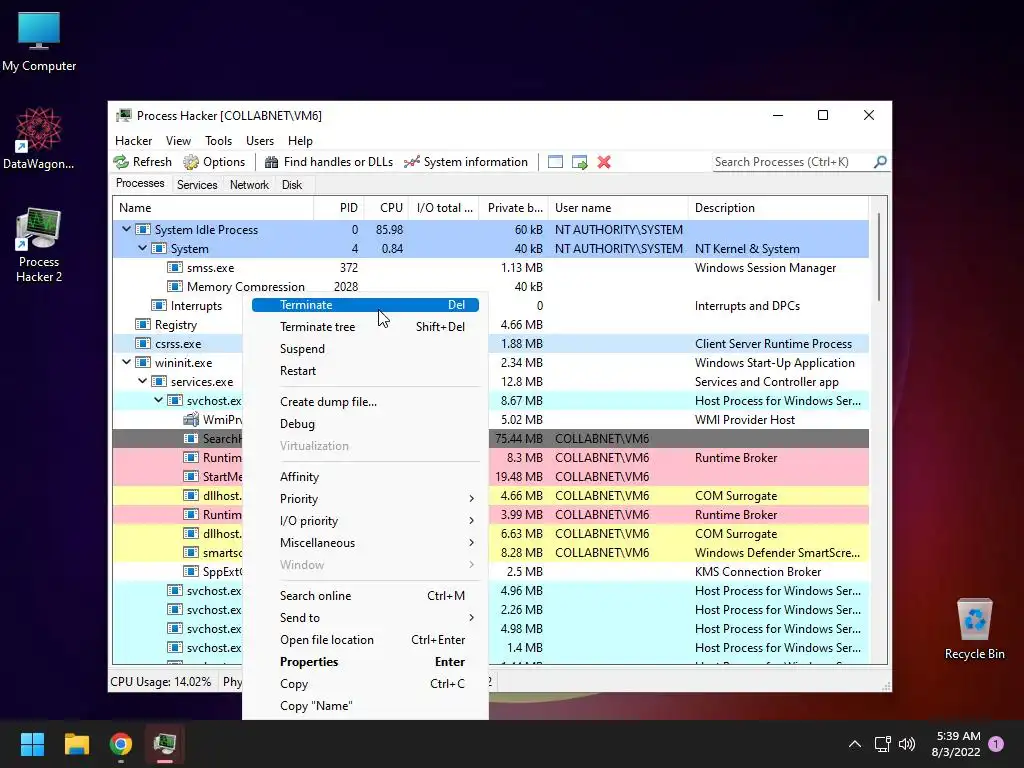Collapse the wininit.exe tree node

tap(126, 362)
